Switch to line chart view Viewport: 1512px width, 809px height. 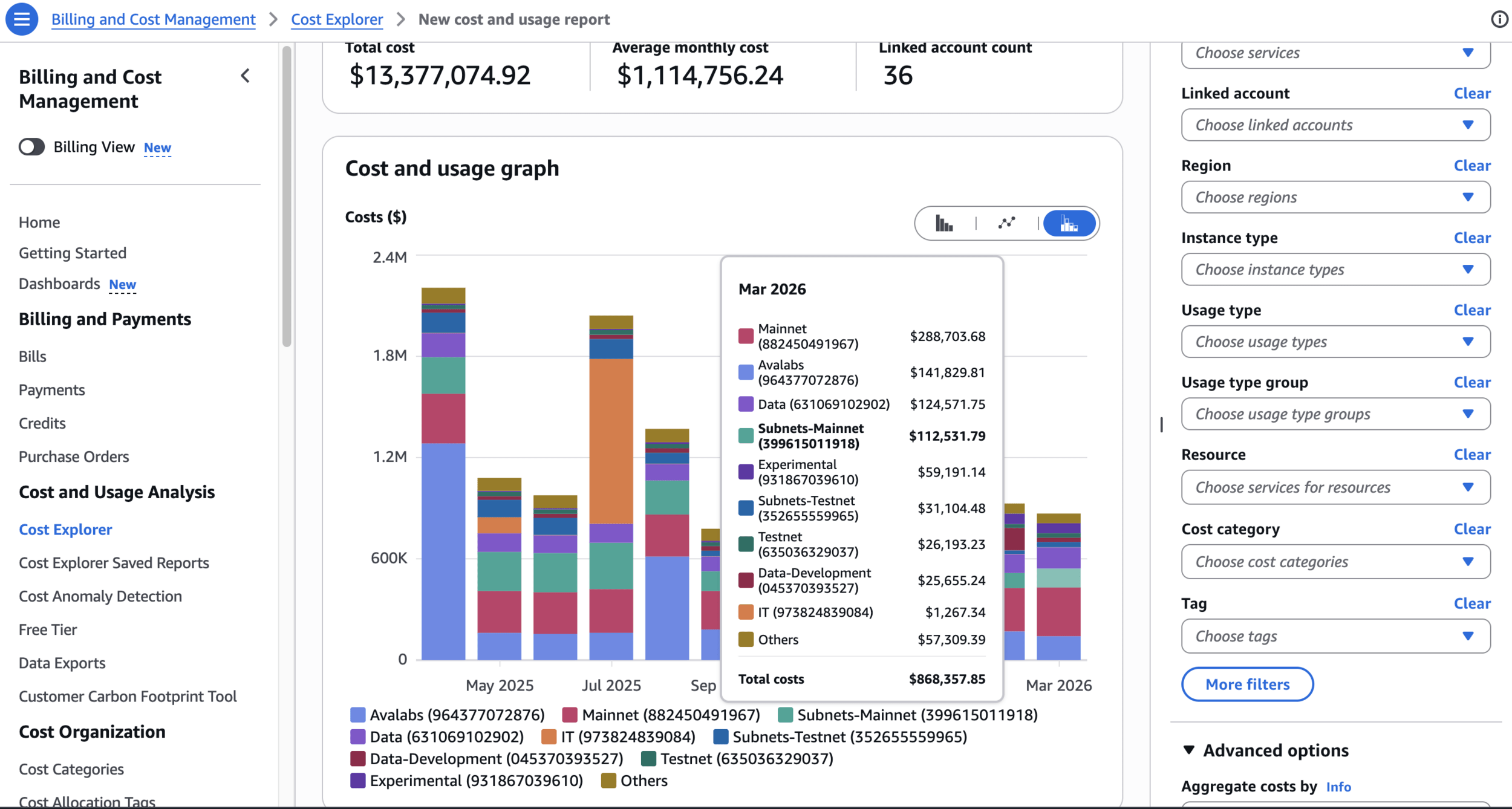[1006, 224]
